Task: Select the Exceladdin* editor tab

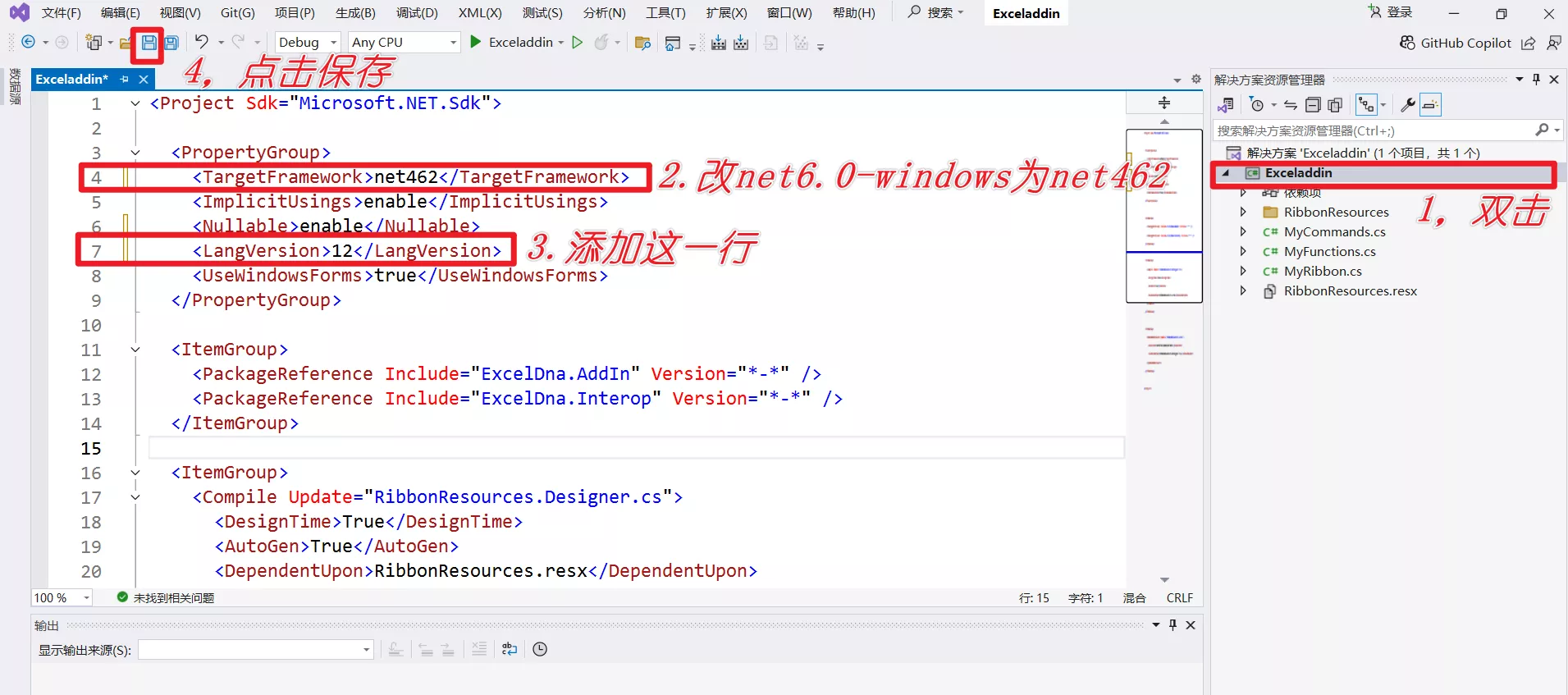Action: (72, 79)
